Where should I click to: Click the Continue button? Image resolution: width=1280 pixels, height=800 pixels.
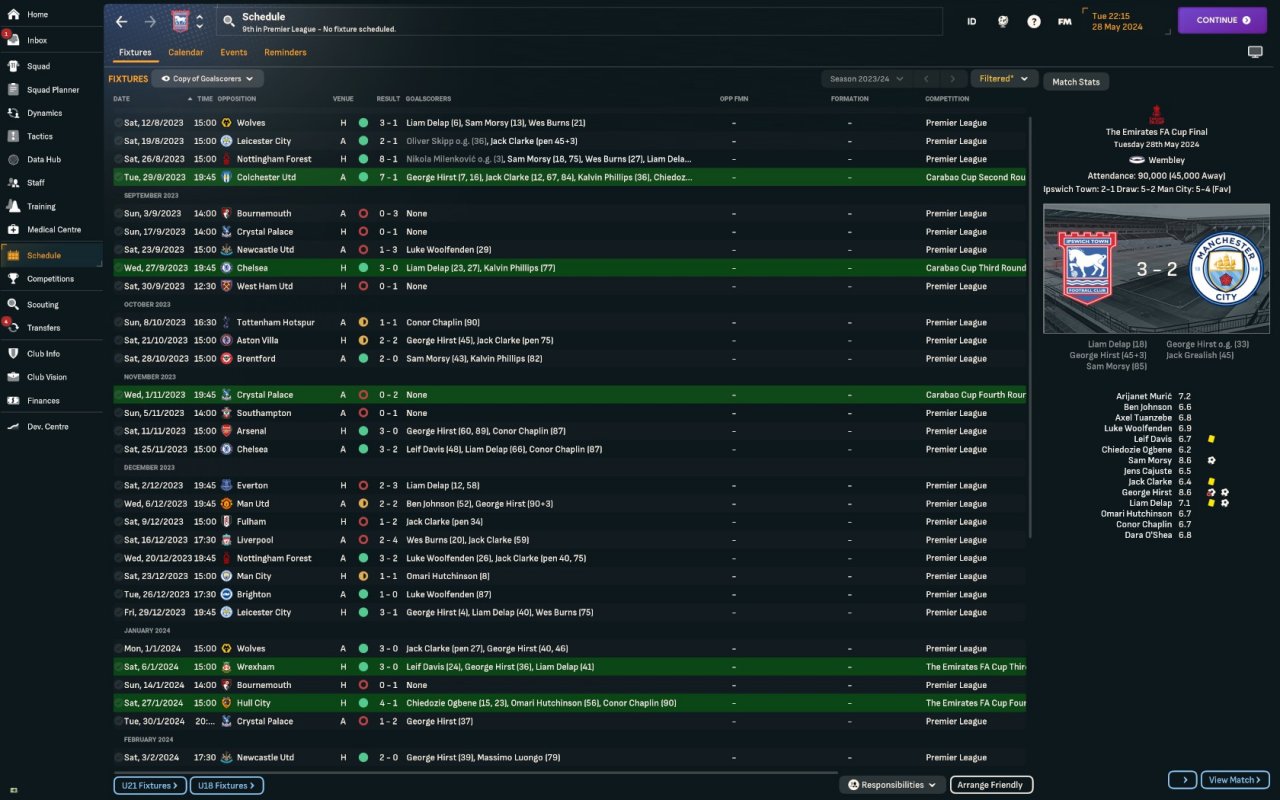pos(1222,20)
